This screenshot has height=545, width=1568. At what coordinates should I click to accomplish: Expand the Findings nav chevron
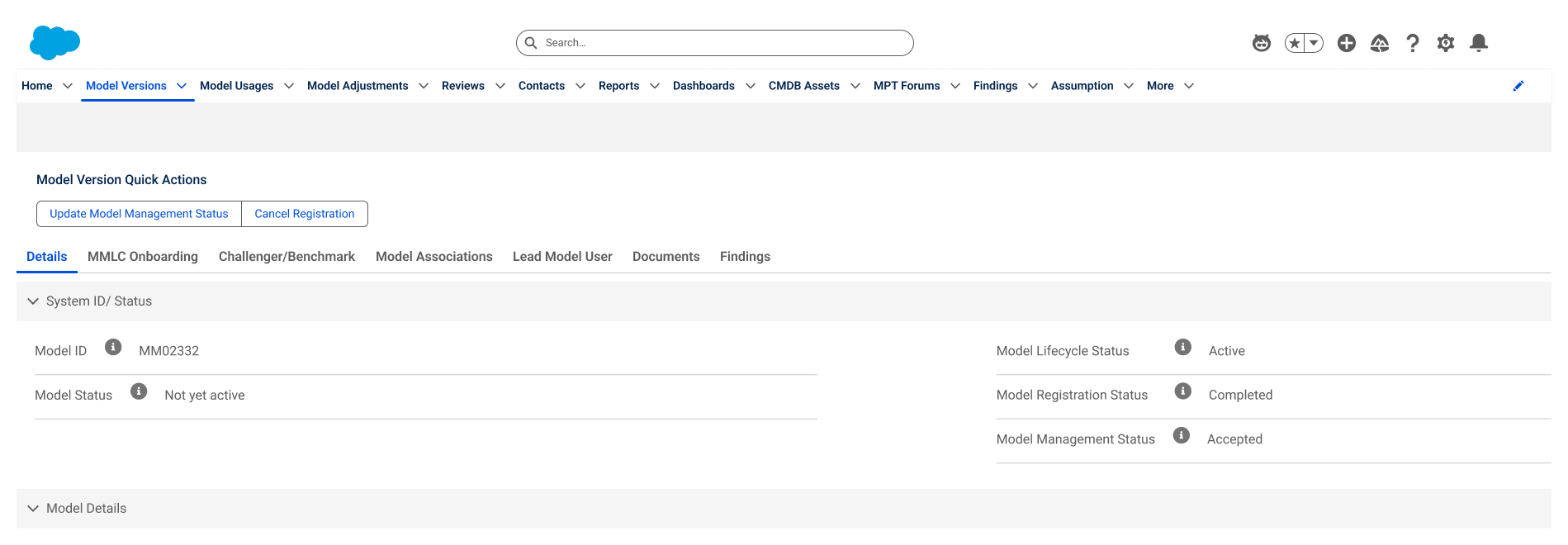[1033, 86]
